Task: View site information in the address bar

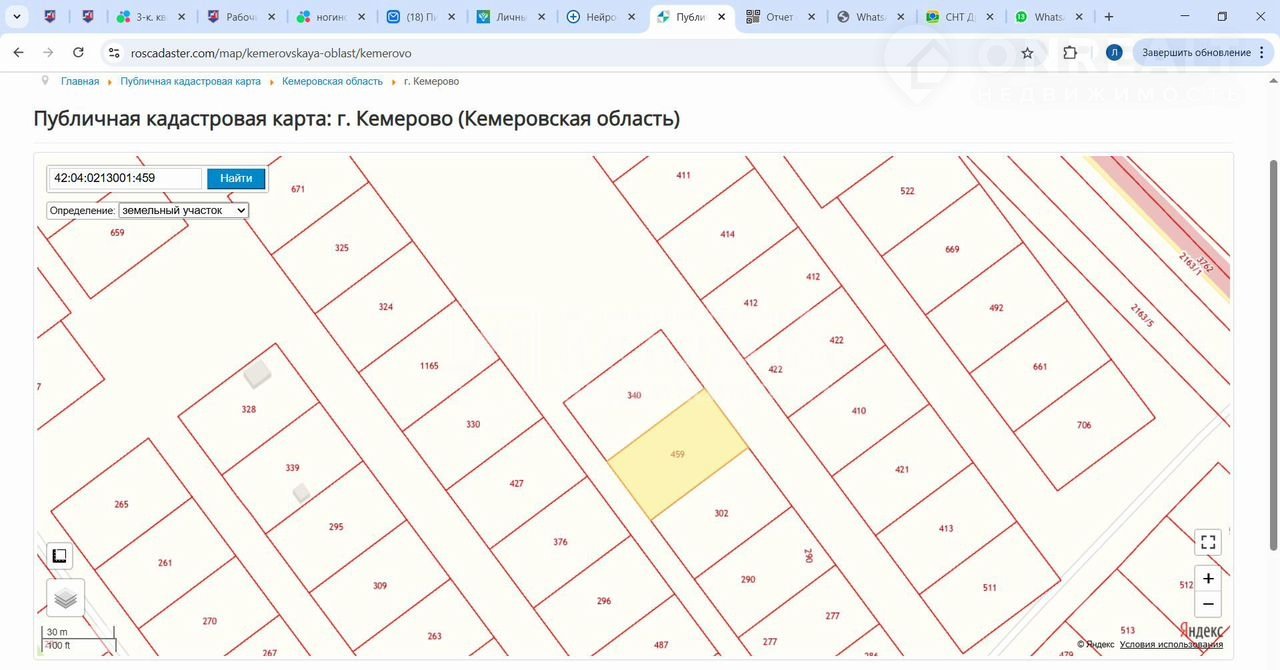Action: point(114,53)
